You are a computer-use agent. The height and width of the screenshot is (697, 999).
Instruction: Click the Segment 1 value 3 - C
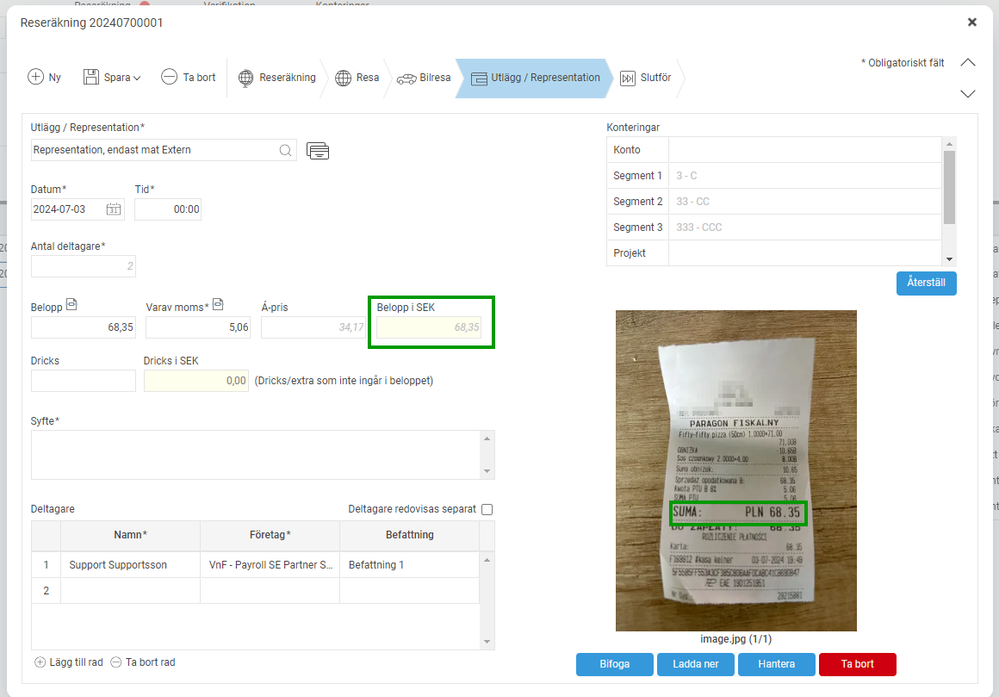click(805, 175)
